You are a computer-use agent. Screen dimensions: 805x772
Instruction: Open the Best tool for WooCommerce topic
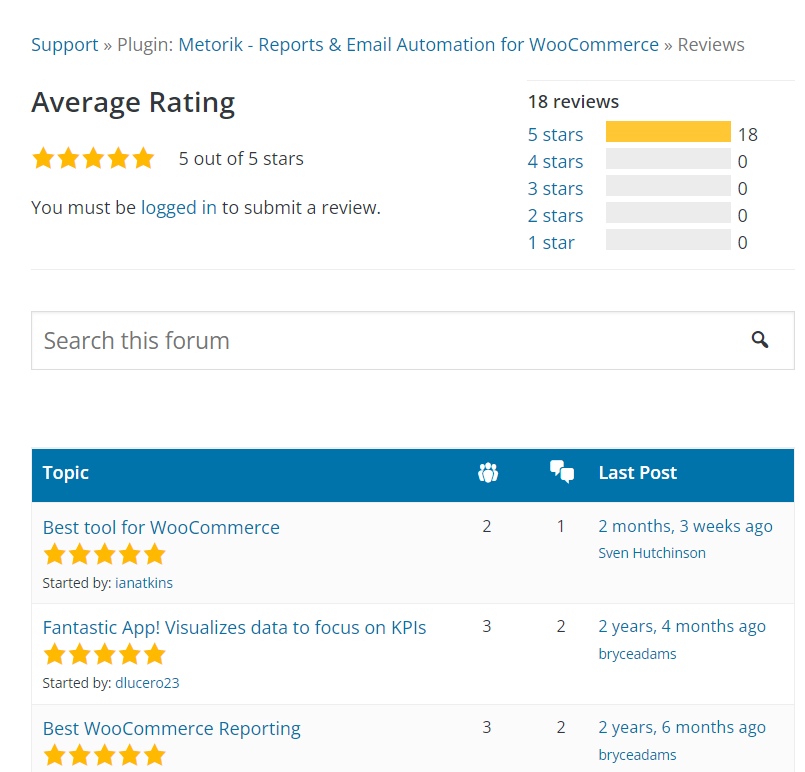coord(161,527)
